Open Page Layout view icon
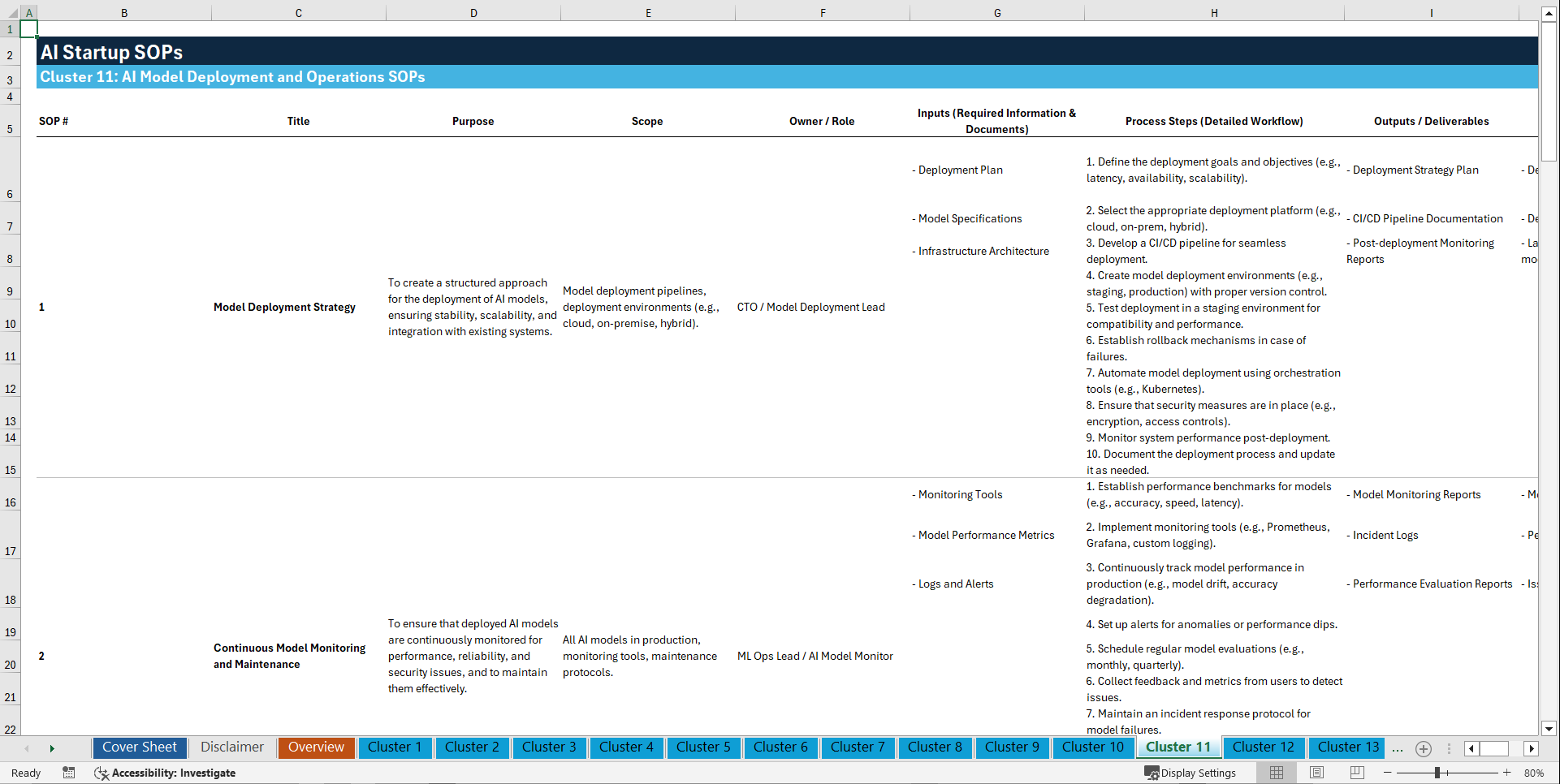Image resolution: width=1560 pixels, height=784 pixels. pos(1316,773)
